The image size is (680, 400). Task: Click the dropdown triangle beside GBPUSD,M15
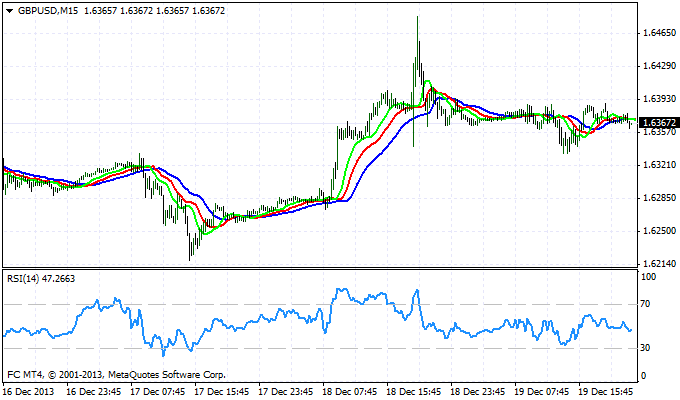10,11
